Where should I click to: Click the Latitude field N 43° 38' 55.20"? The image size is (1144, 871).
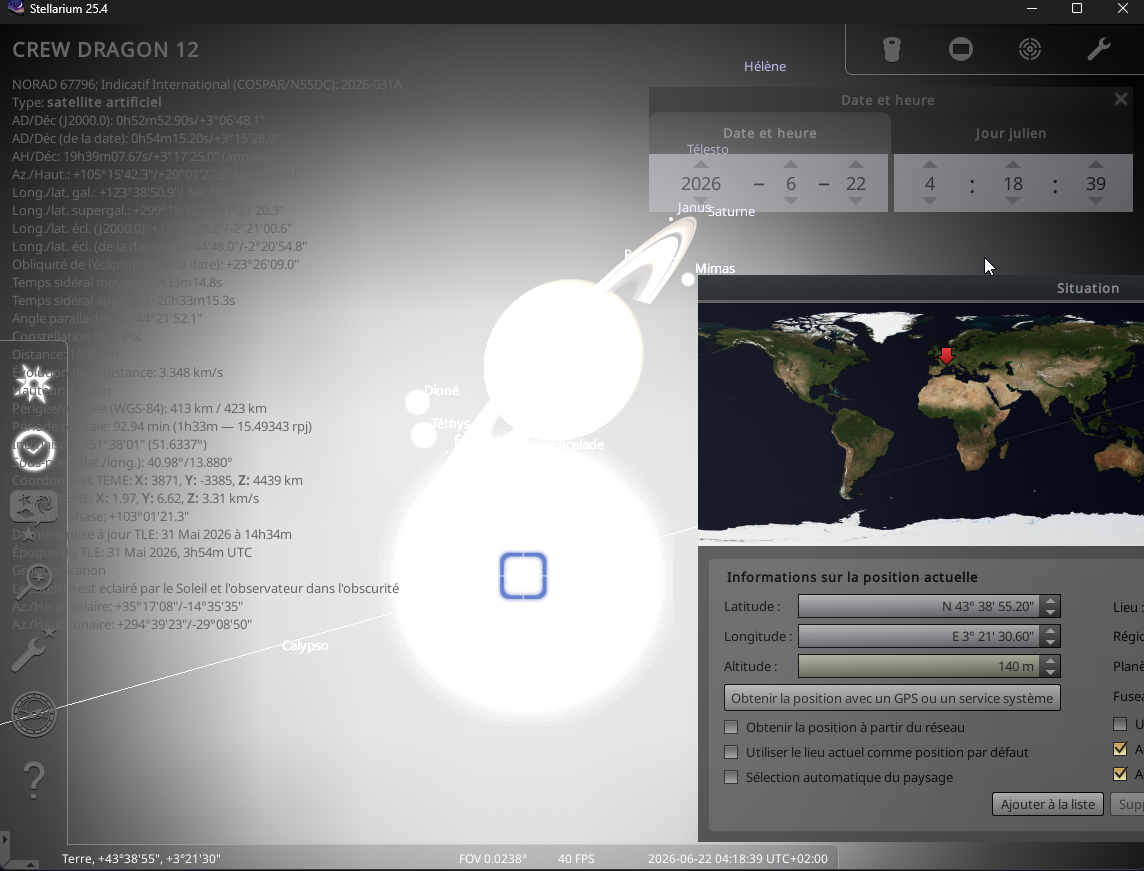(x=921, y=606)
